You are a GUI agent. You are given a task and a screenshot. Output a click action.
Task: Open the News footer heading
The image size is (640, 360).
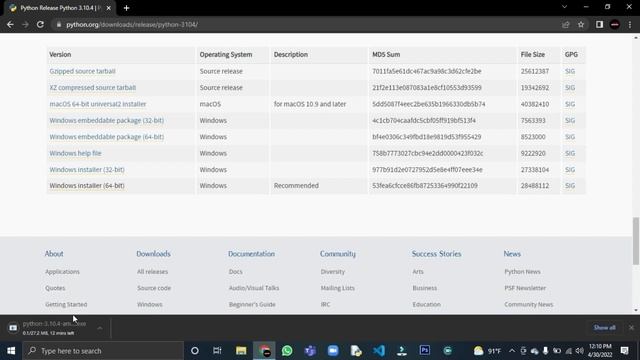(512, 253)
